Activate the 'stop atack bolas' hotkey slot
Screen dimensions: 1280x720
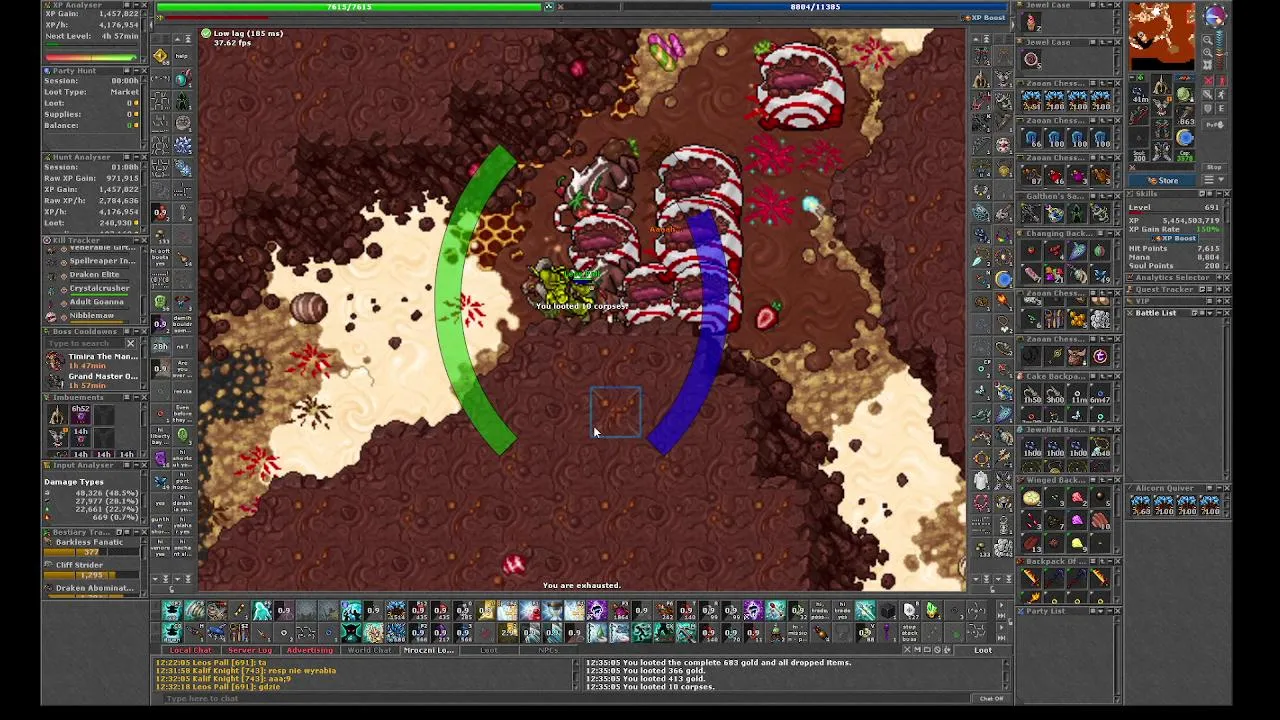[x=910, y=633]
